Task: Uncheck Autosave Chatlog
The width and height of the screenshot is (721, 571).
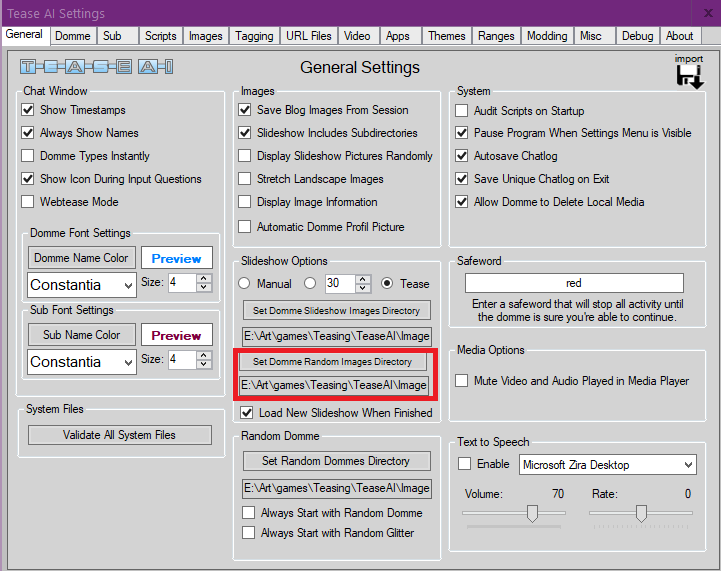Action: coord(462,155)
